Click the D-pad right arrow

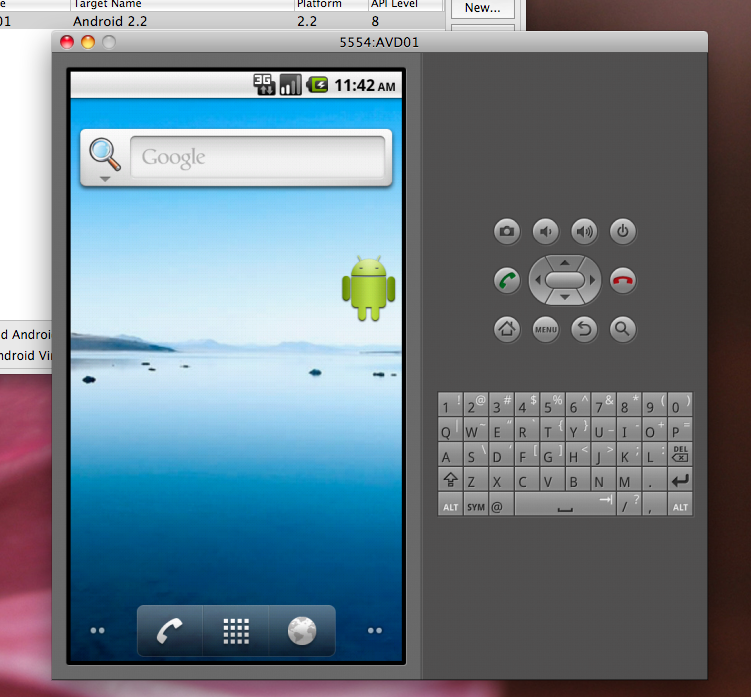592,280
